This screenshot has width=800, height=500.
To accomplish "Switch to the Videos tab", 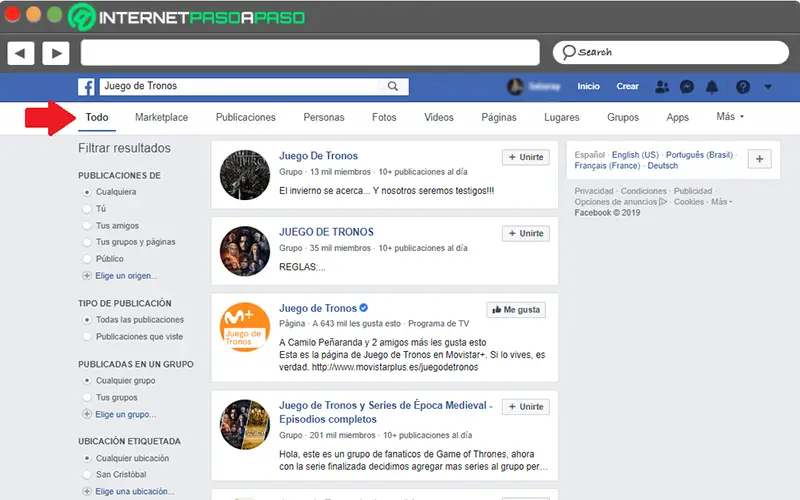I will [439, 117].
